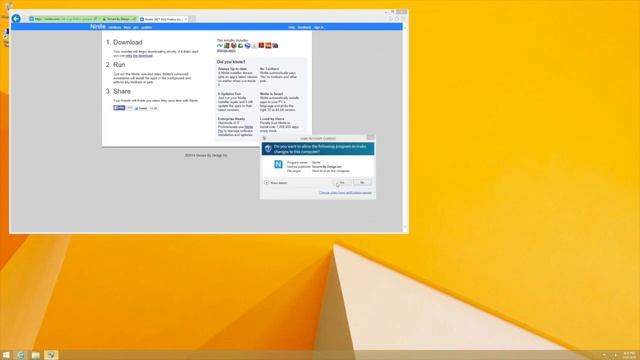640x360 pixels.
Task: Expand Show details in the UAC dialog
Action: pos(276,183)
